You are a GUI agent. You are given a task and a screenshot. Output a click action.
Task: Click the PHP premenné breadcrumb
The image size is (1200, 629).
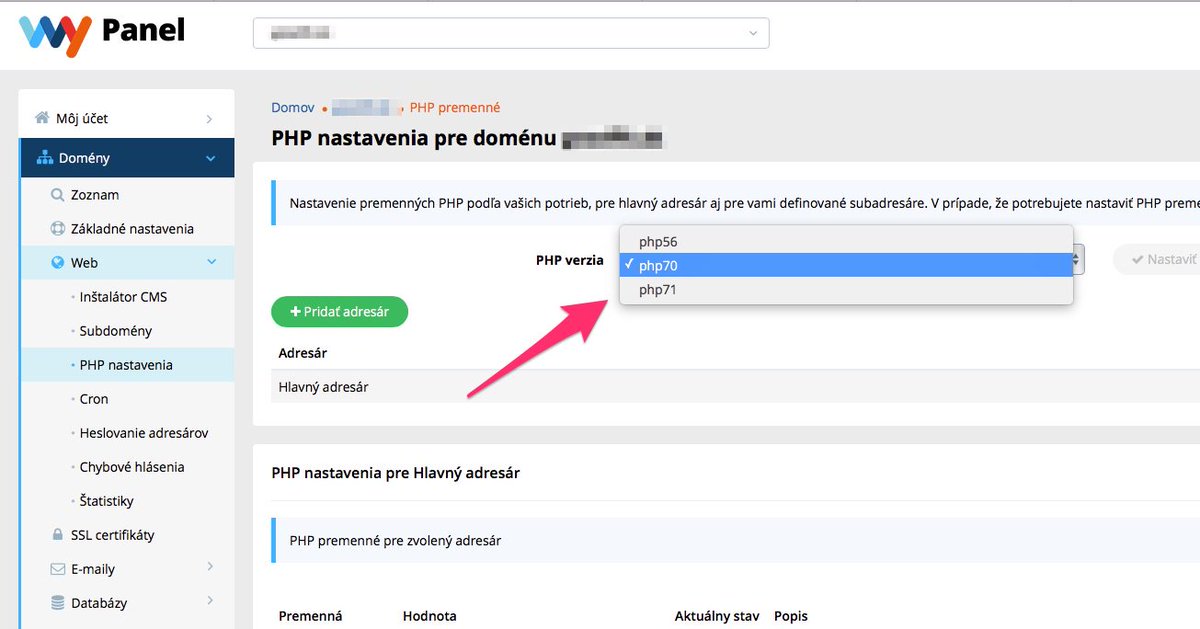455,107
